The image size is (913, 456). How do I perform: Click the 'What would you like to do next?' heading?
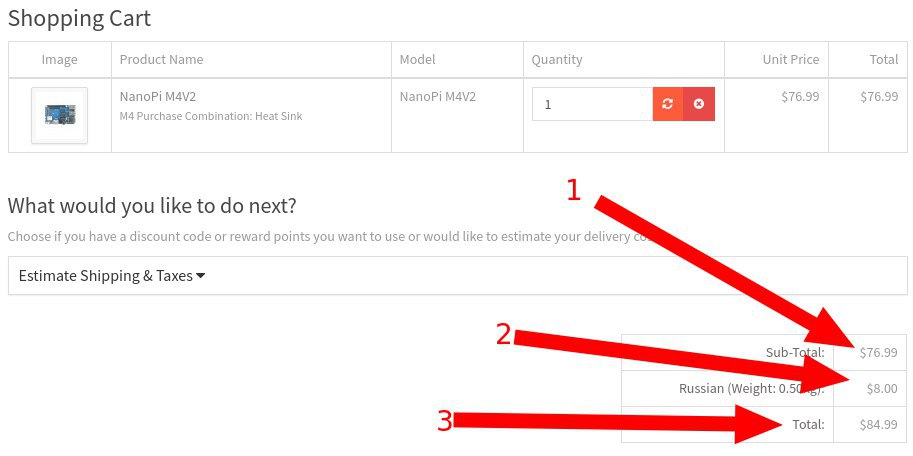click(x=152, y=206)
